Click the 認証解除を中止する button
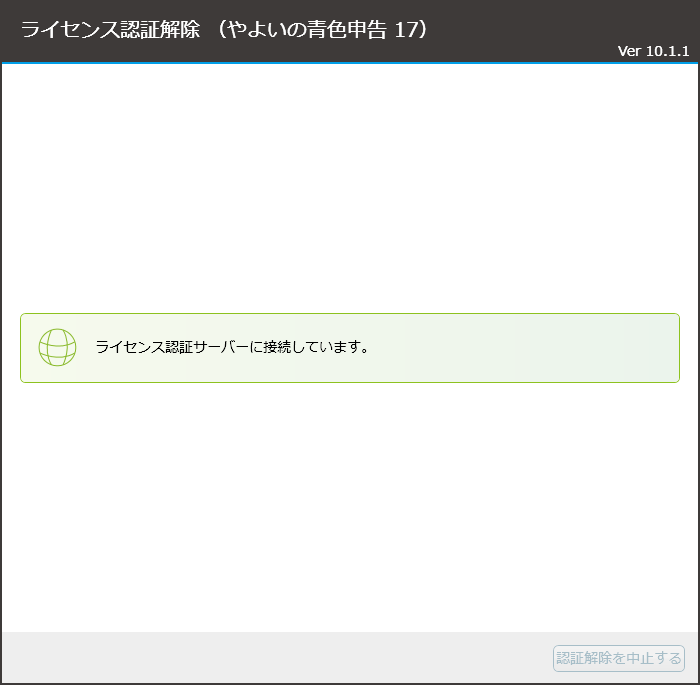Screen dimensions: 700x685 pos(618,658)
